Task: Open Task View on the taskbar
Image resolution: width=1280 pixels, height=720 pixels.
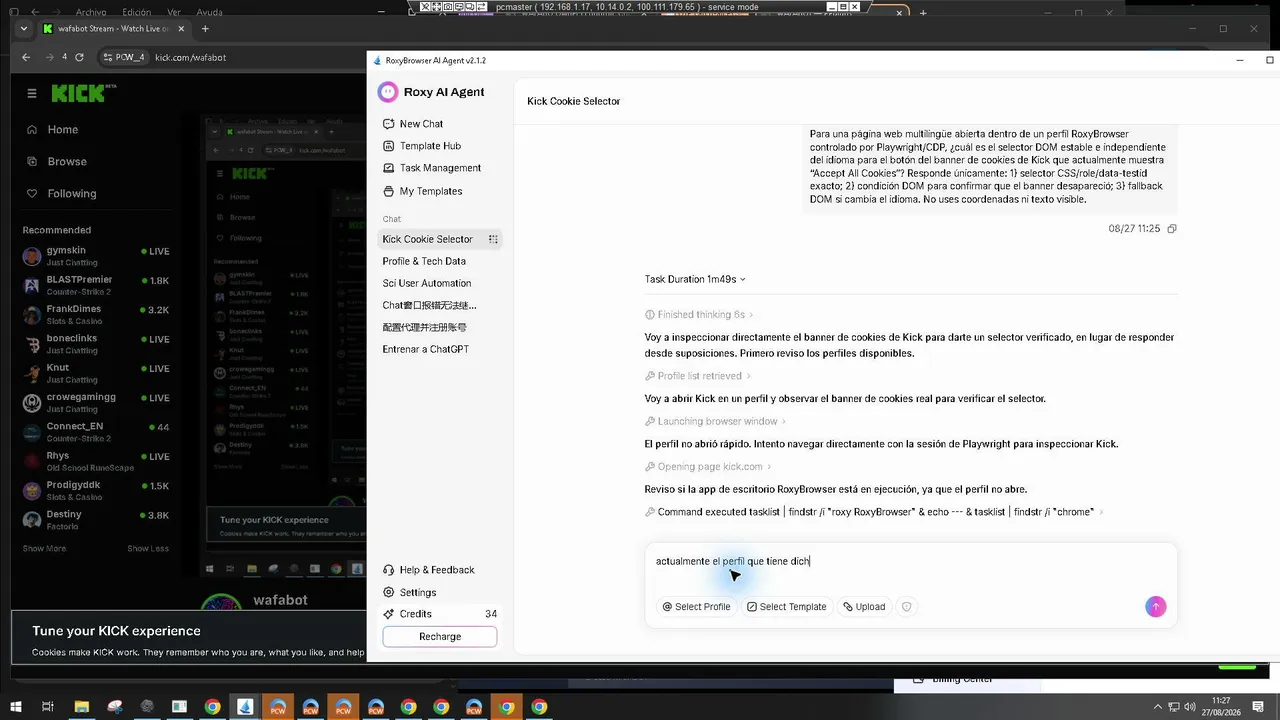Action: tap(48, 707)
